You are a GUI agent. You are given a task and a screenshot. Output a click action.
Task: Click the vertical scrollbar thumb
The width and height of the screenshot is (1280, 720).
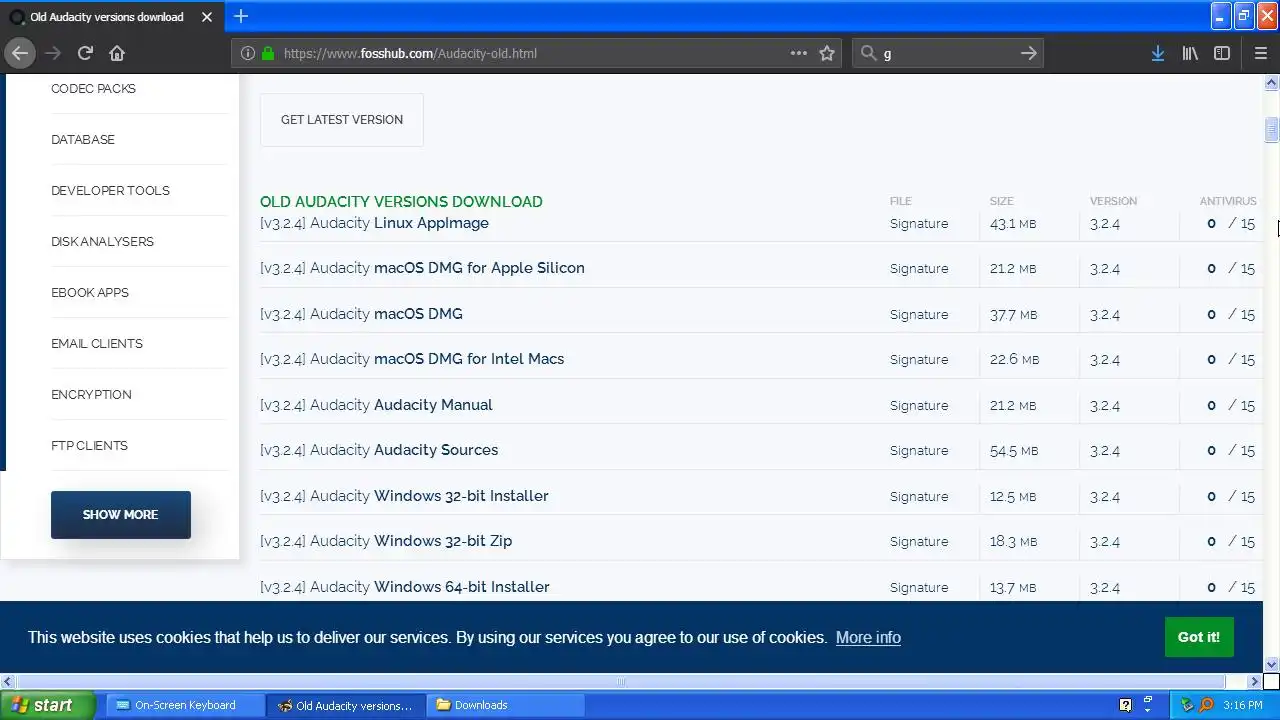point(1272,131)
